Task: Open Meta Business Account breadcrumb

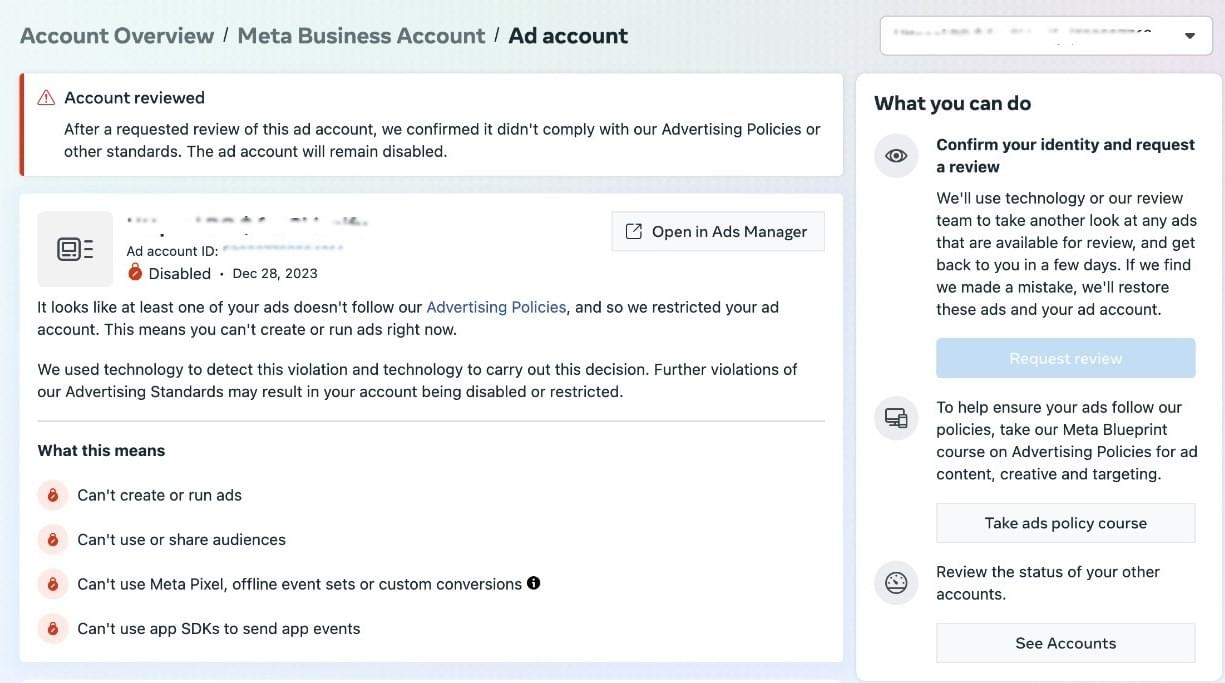Action: 361,36
